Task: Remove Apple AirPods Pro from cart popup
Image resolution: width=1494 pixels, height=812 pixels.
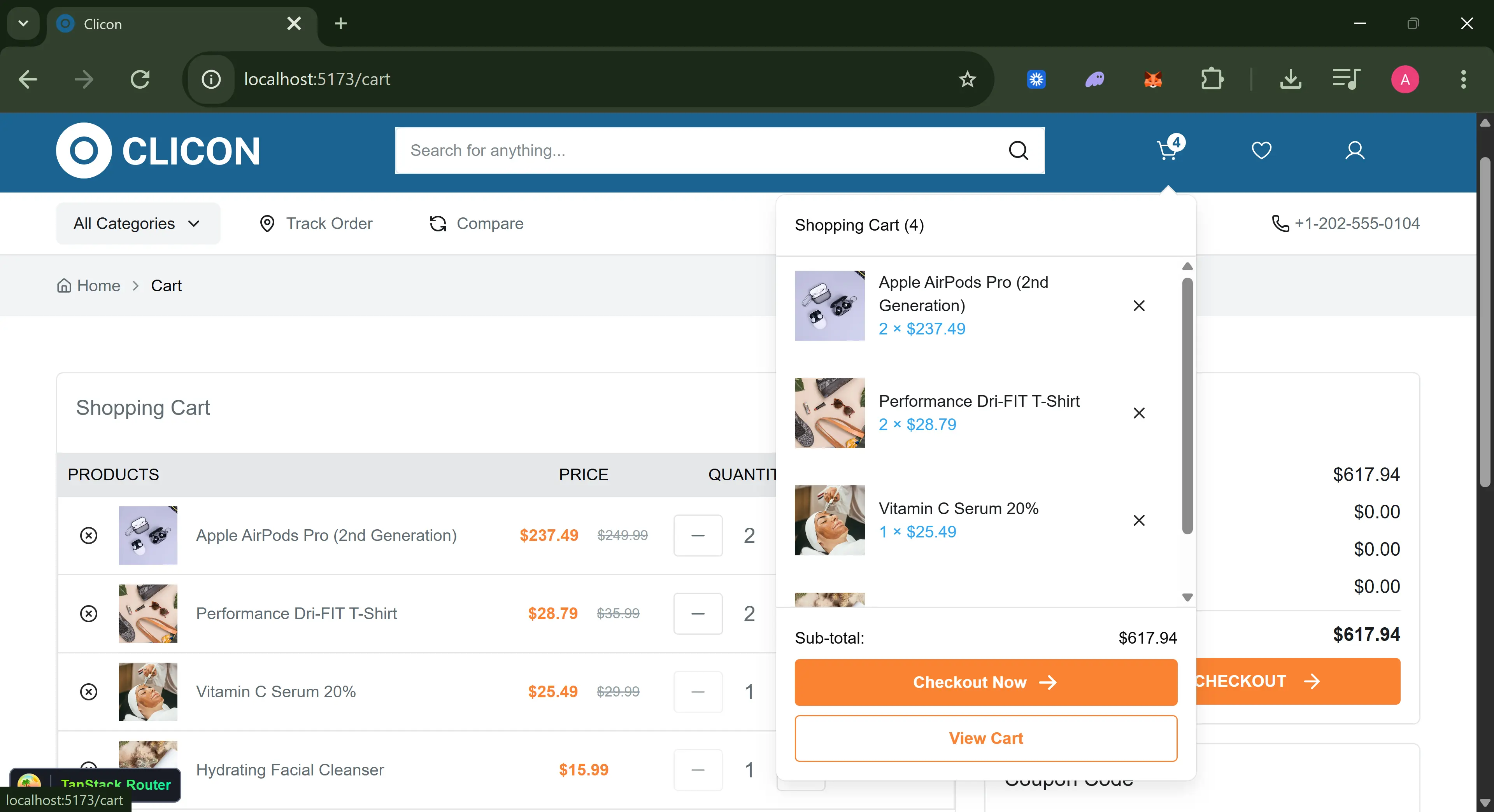Action: pyautogui.click(x=1139, y=305)
